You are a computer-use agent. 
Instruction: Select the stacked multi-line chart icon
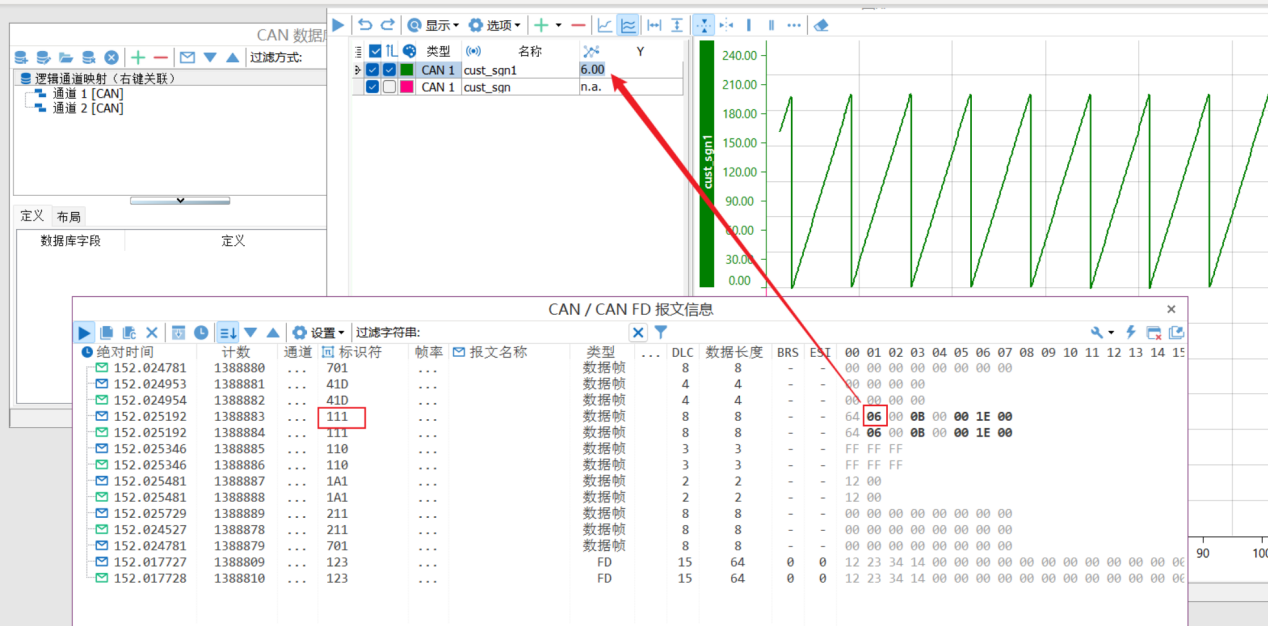click(x=629, y=25)
